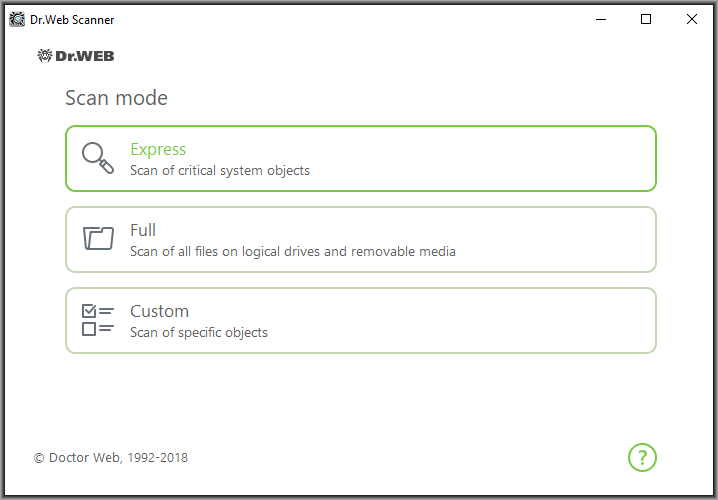Open help via the green question mark
The image size is (718, 500).
point(642,457)
